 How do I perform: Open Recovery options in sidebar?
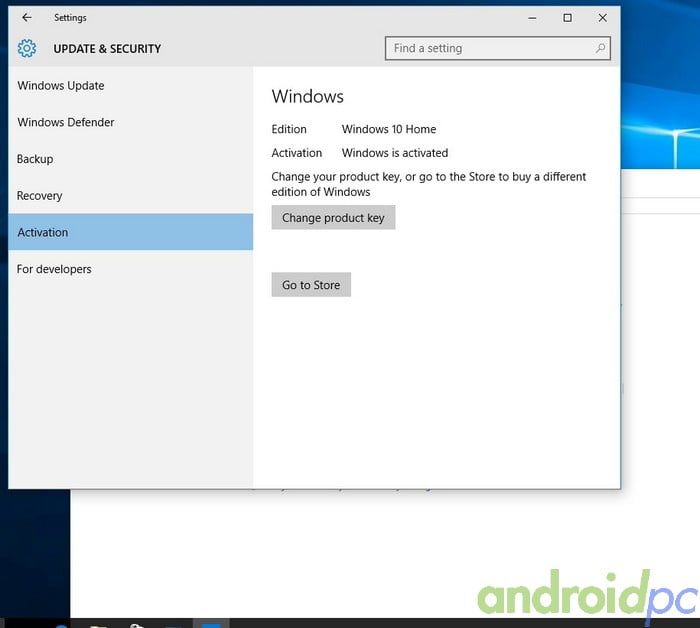click(40, 196)
